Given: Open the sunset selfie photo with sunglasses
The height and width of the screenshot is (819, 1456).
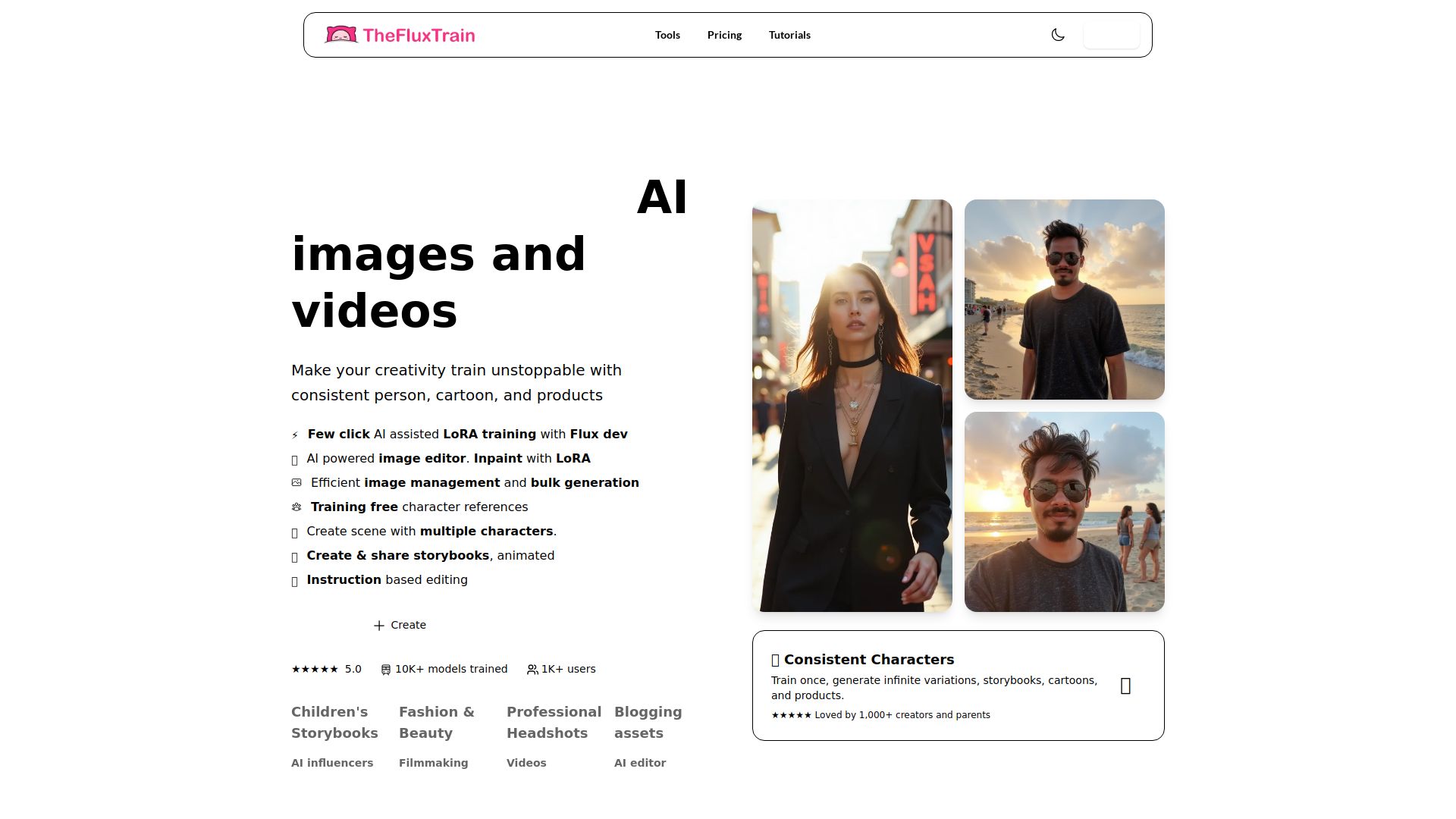Looking at the screenshot, I should click(x=1064, y=512).
